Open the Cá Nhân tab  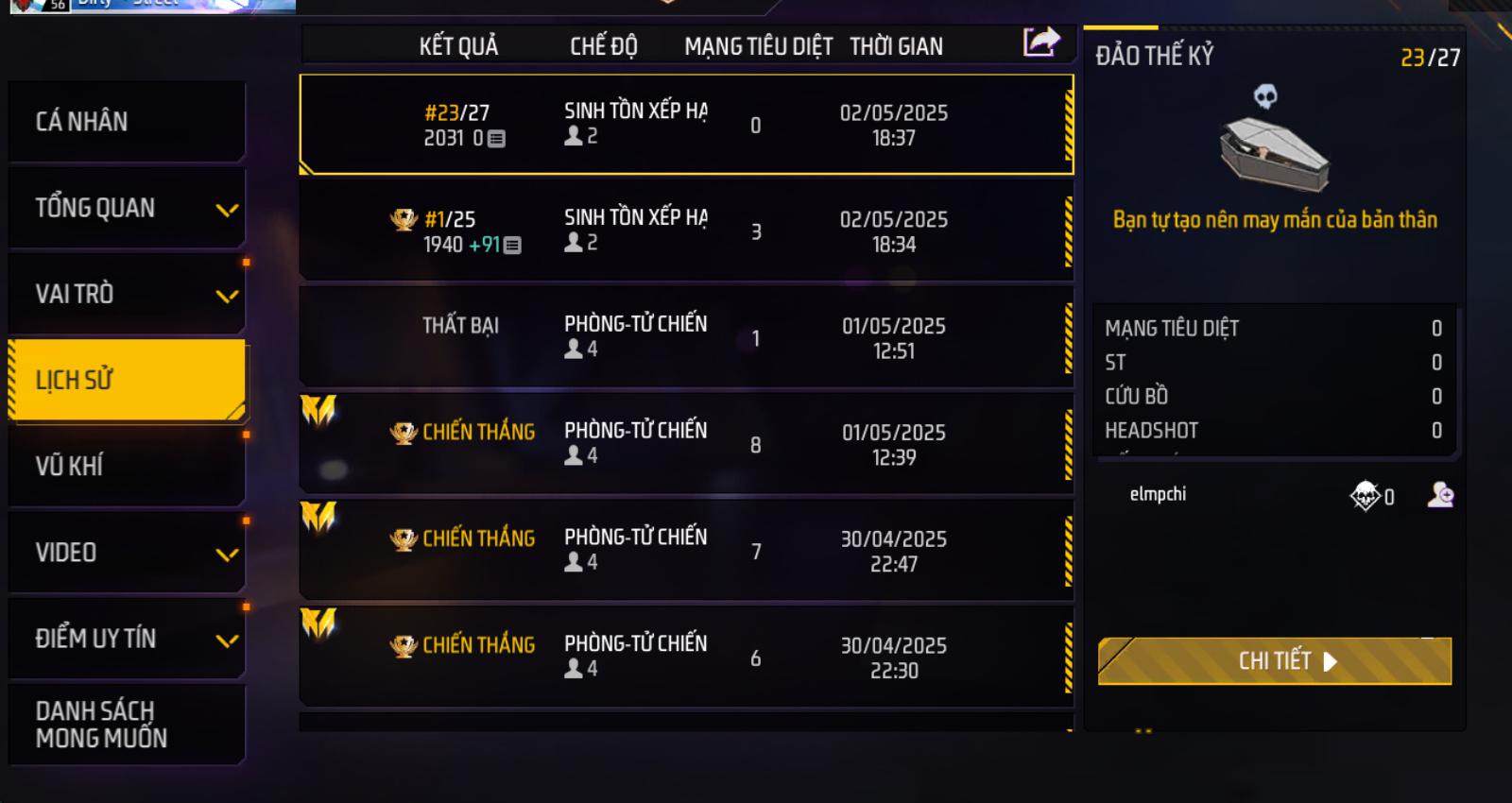click(x=127, y=122)
